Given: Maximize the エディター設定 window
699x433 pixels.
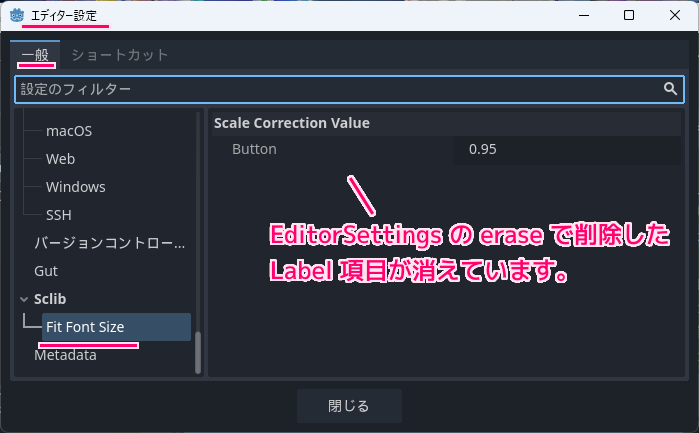Looking at the screenshot, I should 629,15.
